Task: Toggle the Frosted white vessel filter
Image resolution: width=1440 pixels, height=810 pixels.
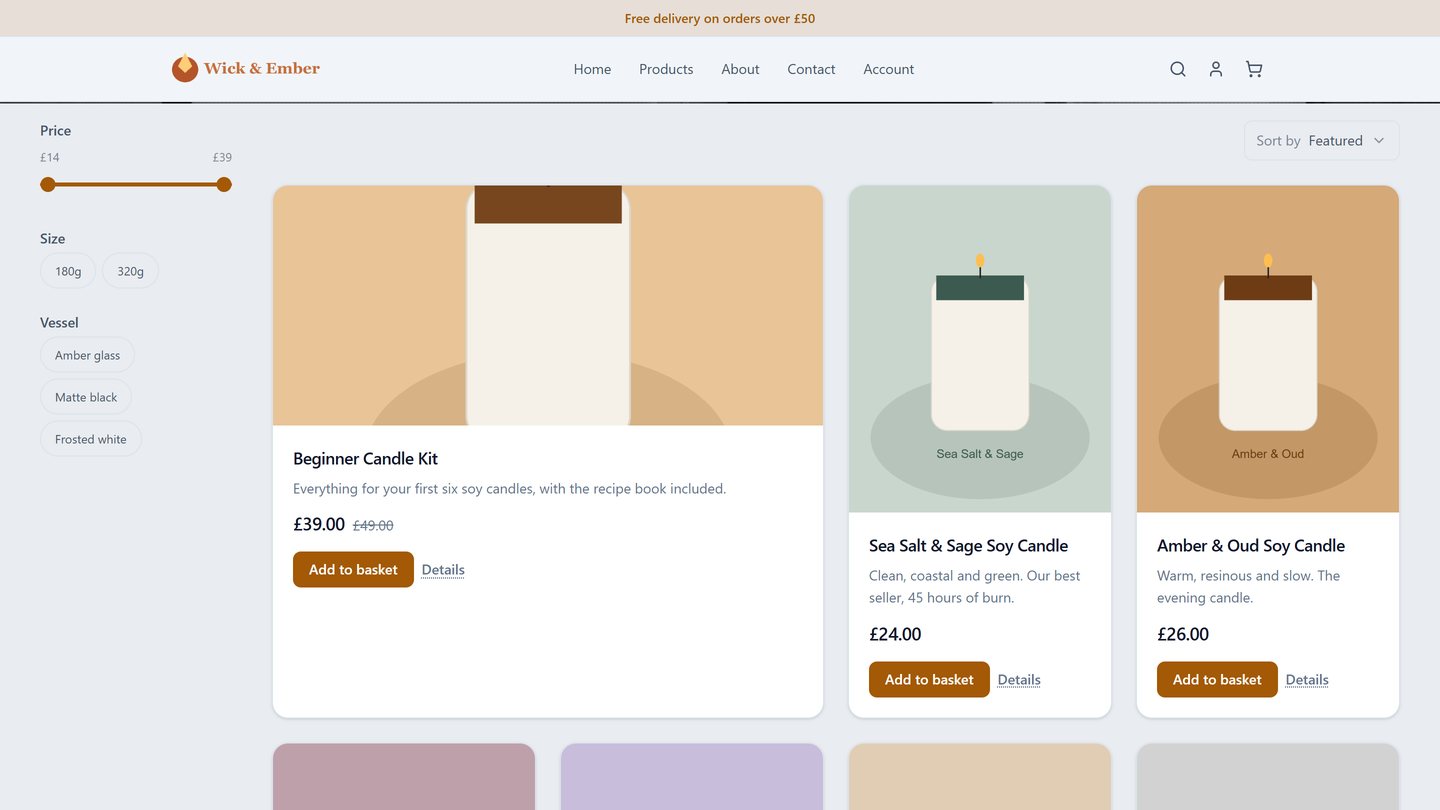Action: tap(91, 439)
